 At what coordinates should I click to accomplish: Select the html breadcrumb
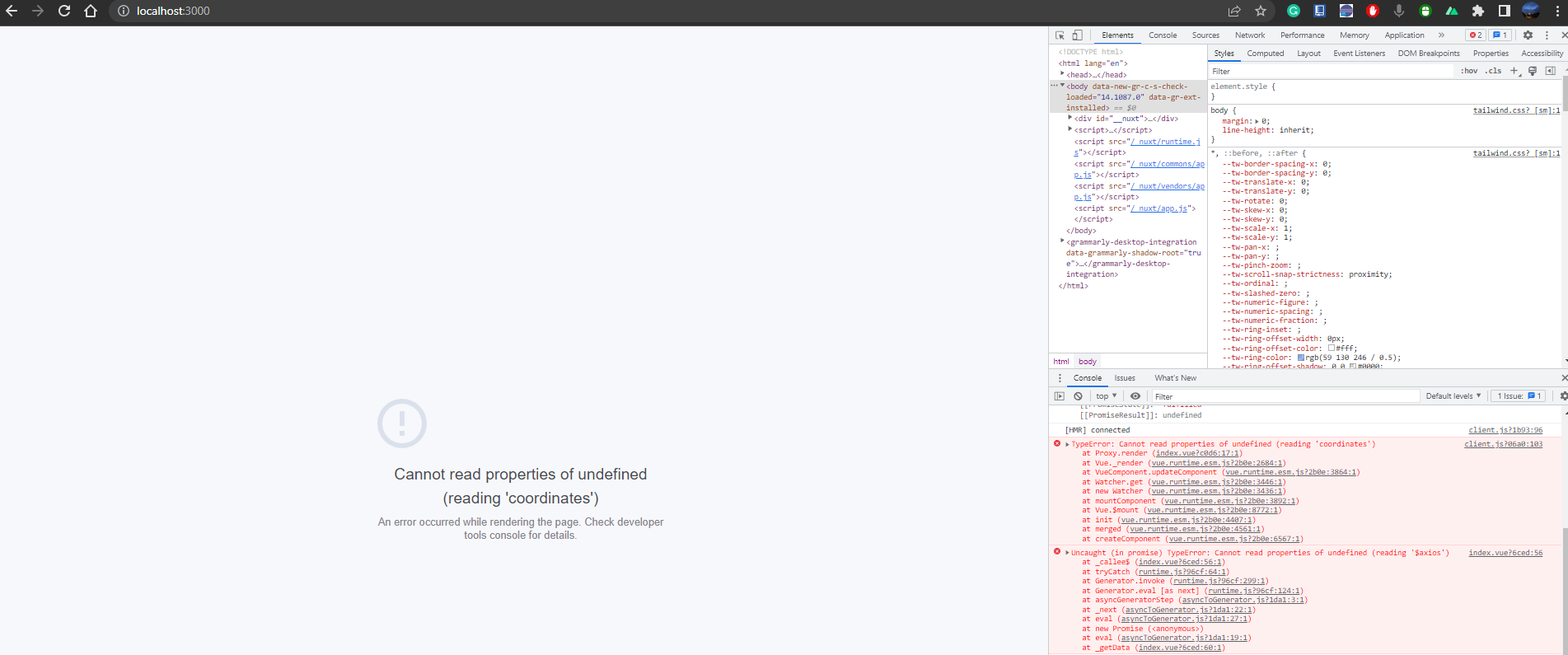click(x=1061, y=362)
